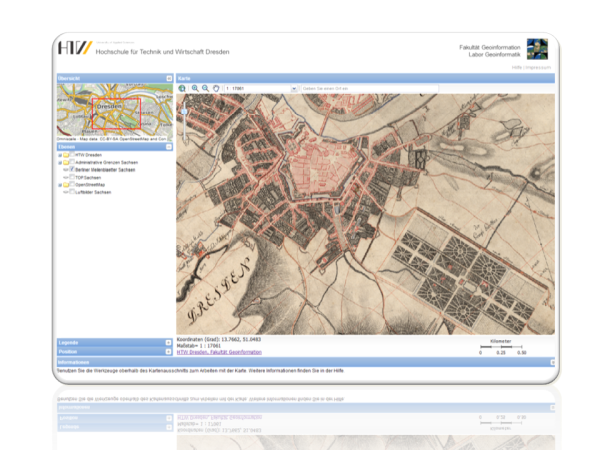Open the Impressum link

tap(538, 67)
